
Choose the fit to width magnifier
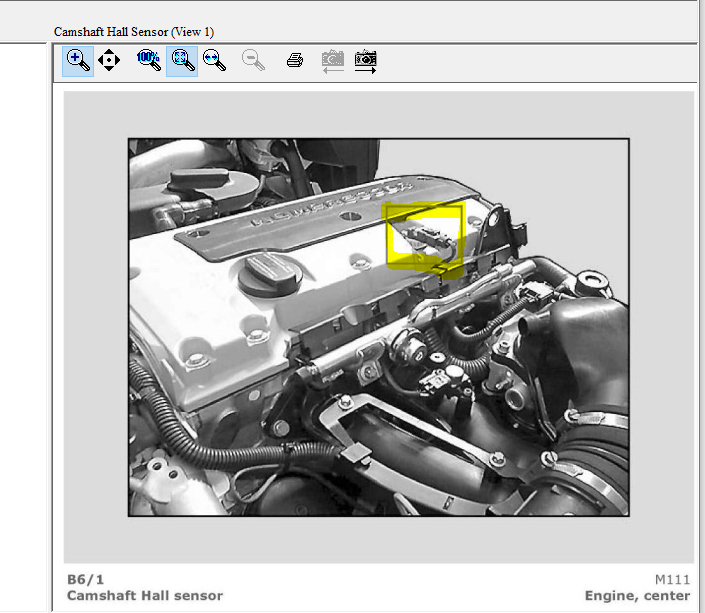tap(214, 60)
